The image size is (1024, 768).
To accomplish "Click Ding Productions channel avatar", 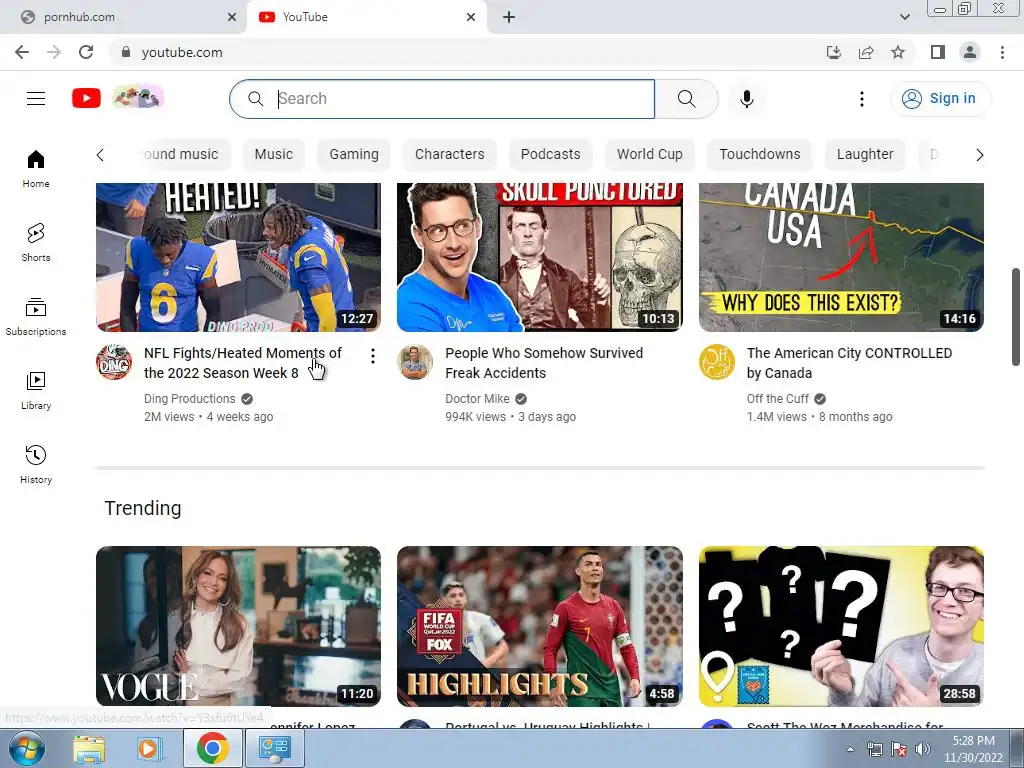I will pos(114,362).
